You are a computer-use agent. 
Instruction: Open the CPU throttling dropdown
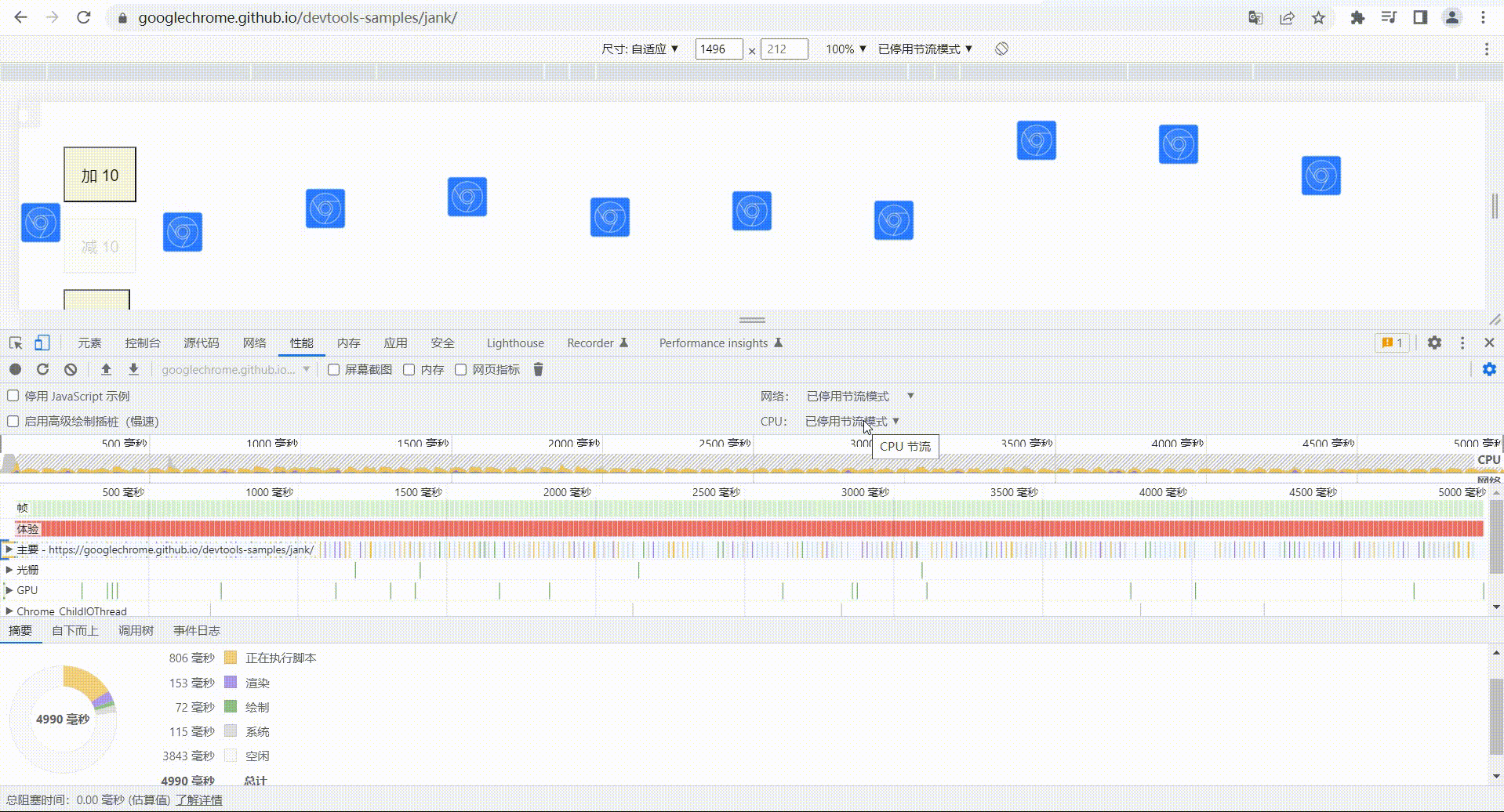pos(852,421)
